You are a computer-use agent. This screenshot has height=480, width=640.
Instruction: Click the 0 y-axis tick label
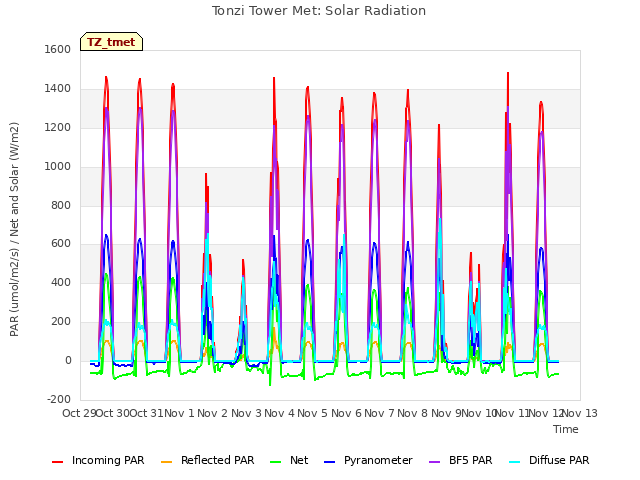[x=68, y=361]
